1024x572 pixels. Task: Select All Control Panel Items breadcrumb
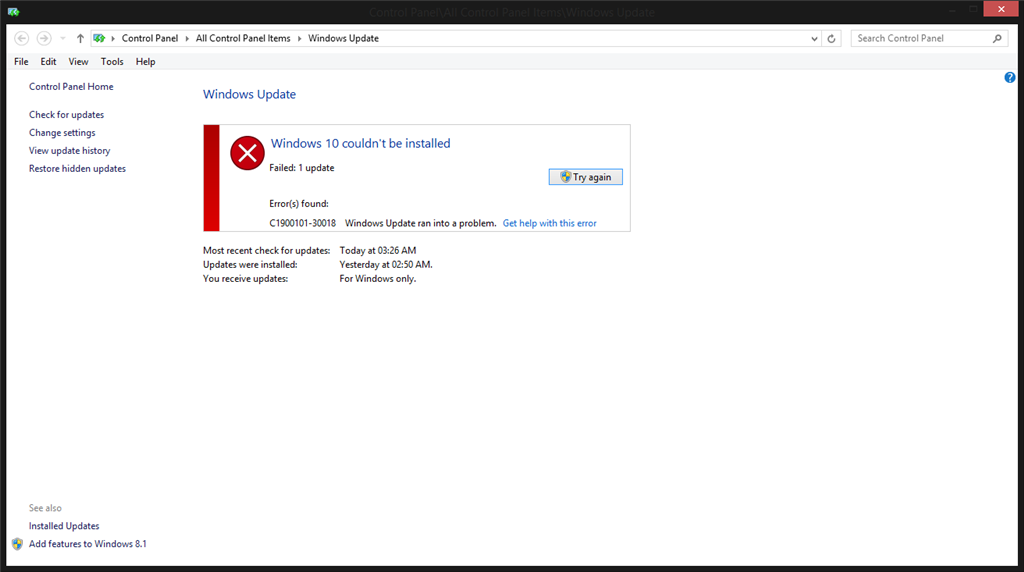(243, 39)
